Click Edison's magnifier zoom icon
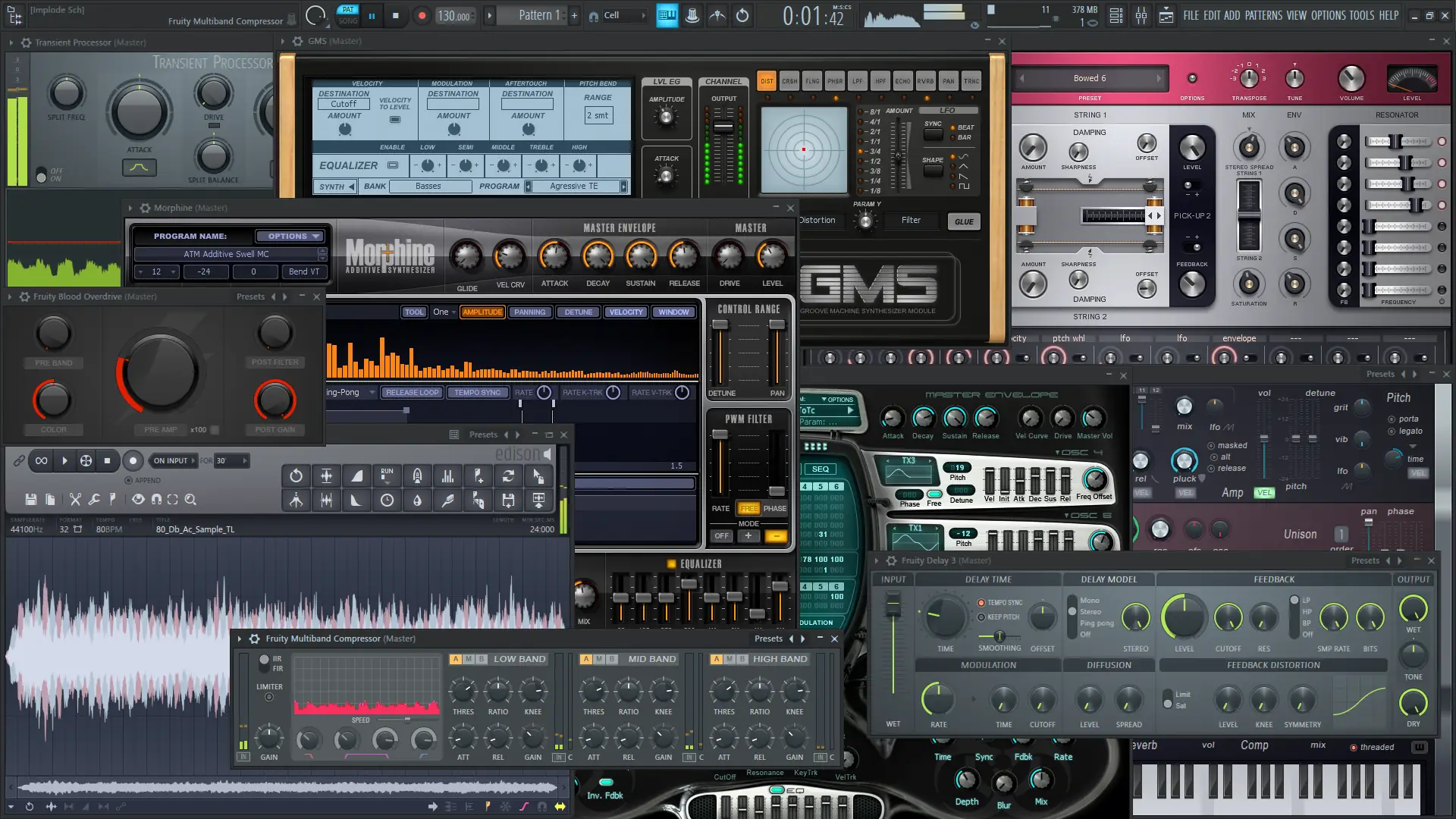The image size is (1456, 819). pyautogui.click(x=190, y=500)
